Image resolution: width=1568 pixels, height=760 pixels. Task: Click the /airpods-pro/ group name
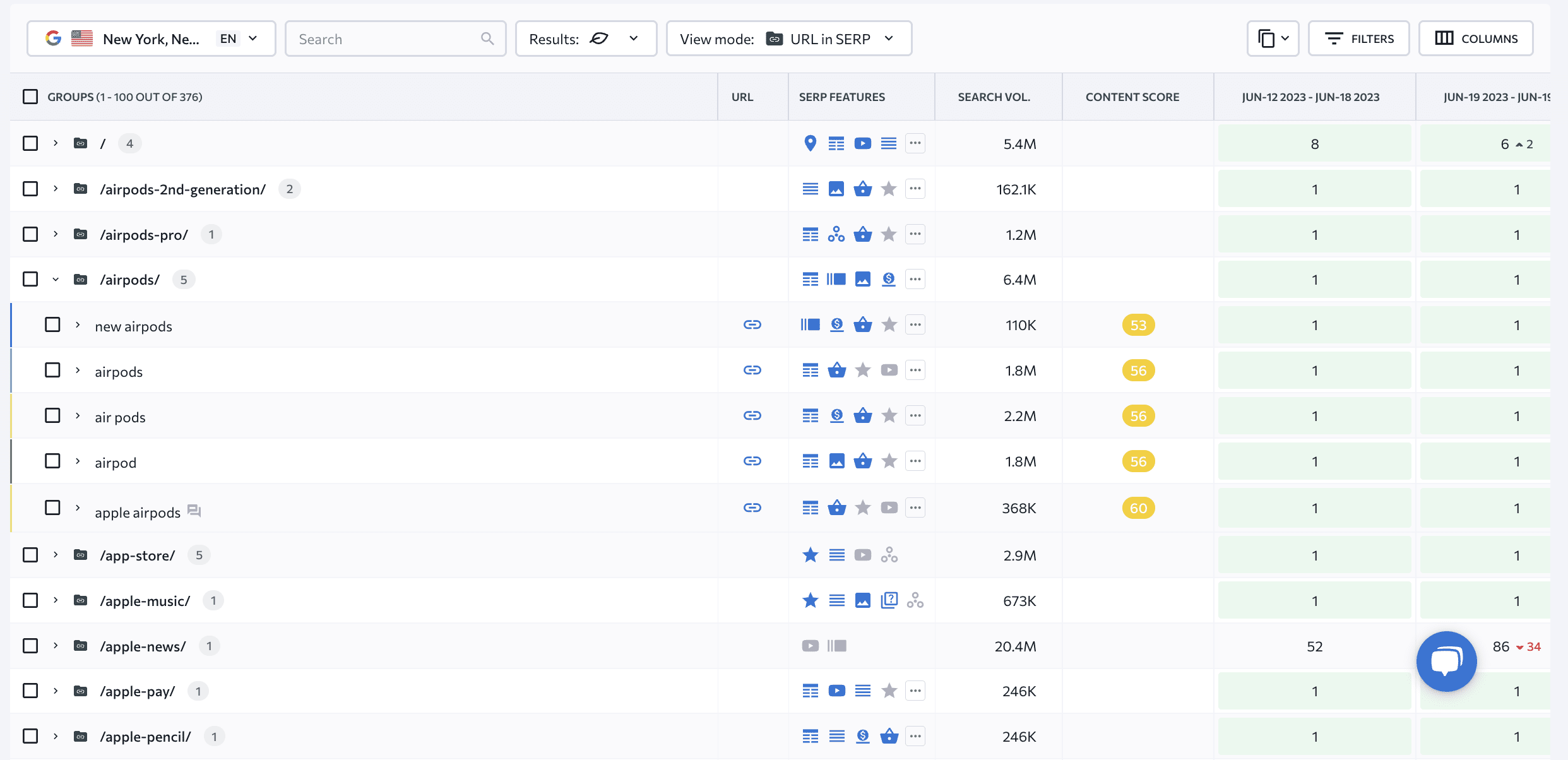[x=144, y=235]
